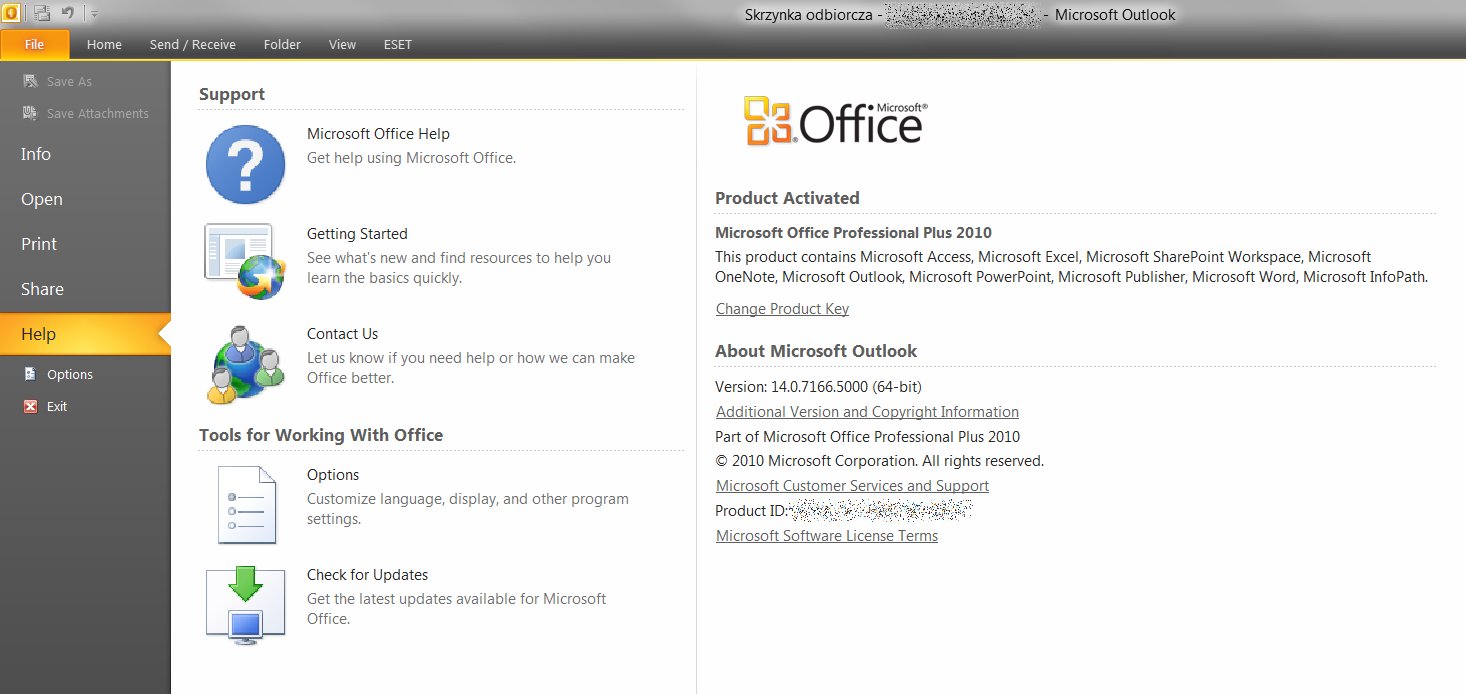Click the Outlook application icon in the title bar
Image resolution: width=1466 pixels, height=694 pixels.
(11, 14)
